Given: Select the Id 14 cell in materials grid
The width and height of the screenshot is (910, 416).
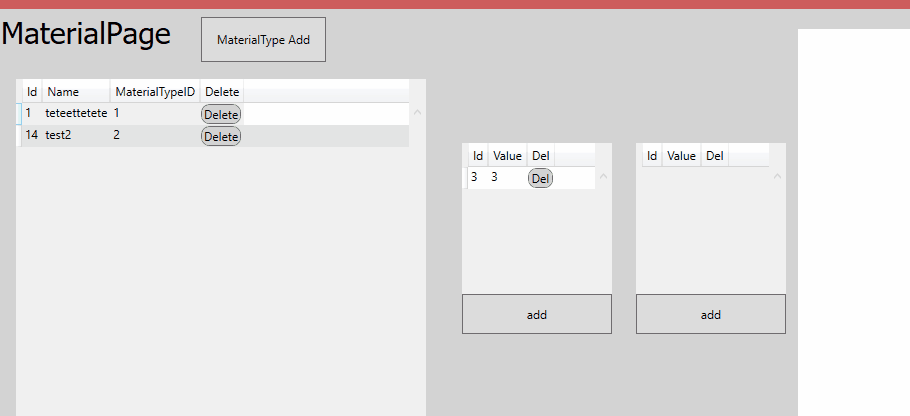Looking at the screenshot, I should click(x=31, y=136).
